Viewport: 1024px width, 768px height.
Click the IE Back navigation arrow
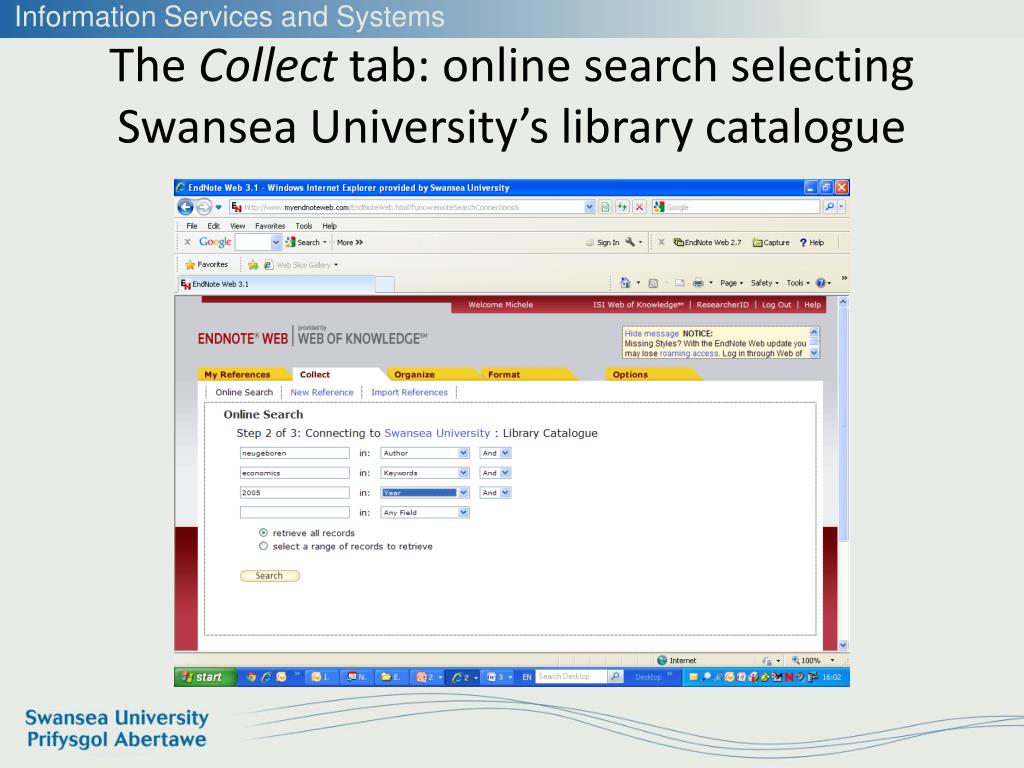[186, 207]
